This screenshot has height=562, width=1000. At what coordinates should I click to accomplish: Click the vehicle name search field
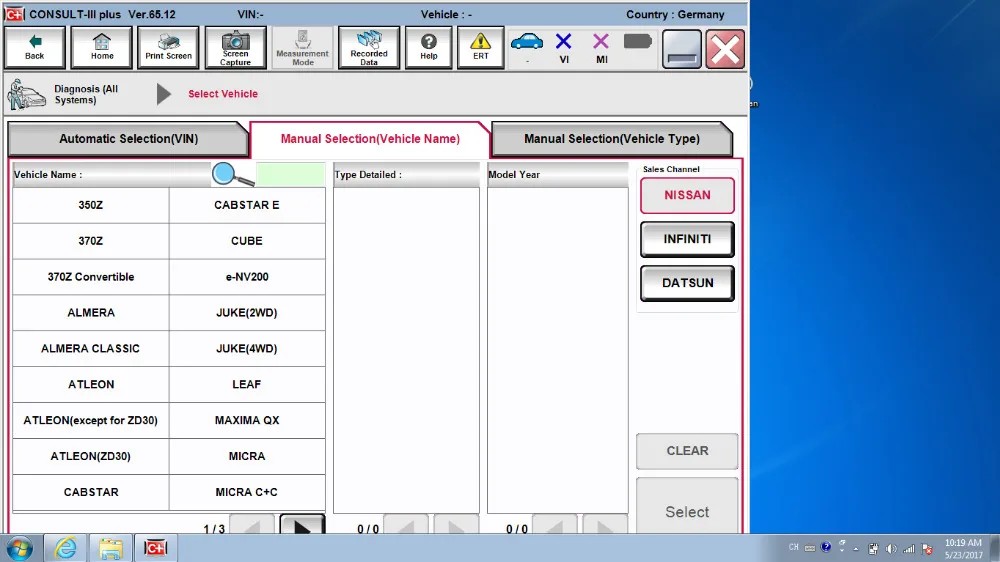[290, 174]
